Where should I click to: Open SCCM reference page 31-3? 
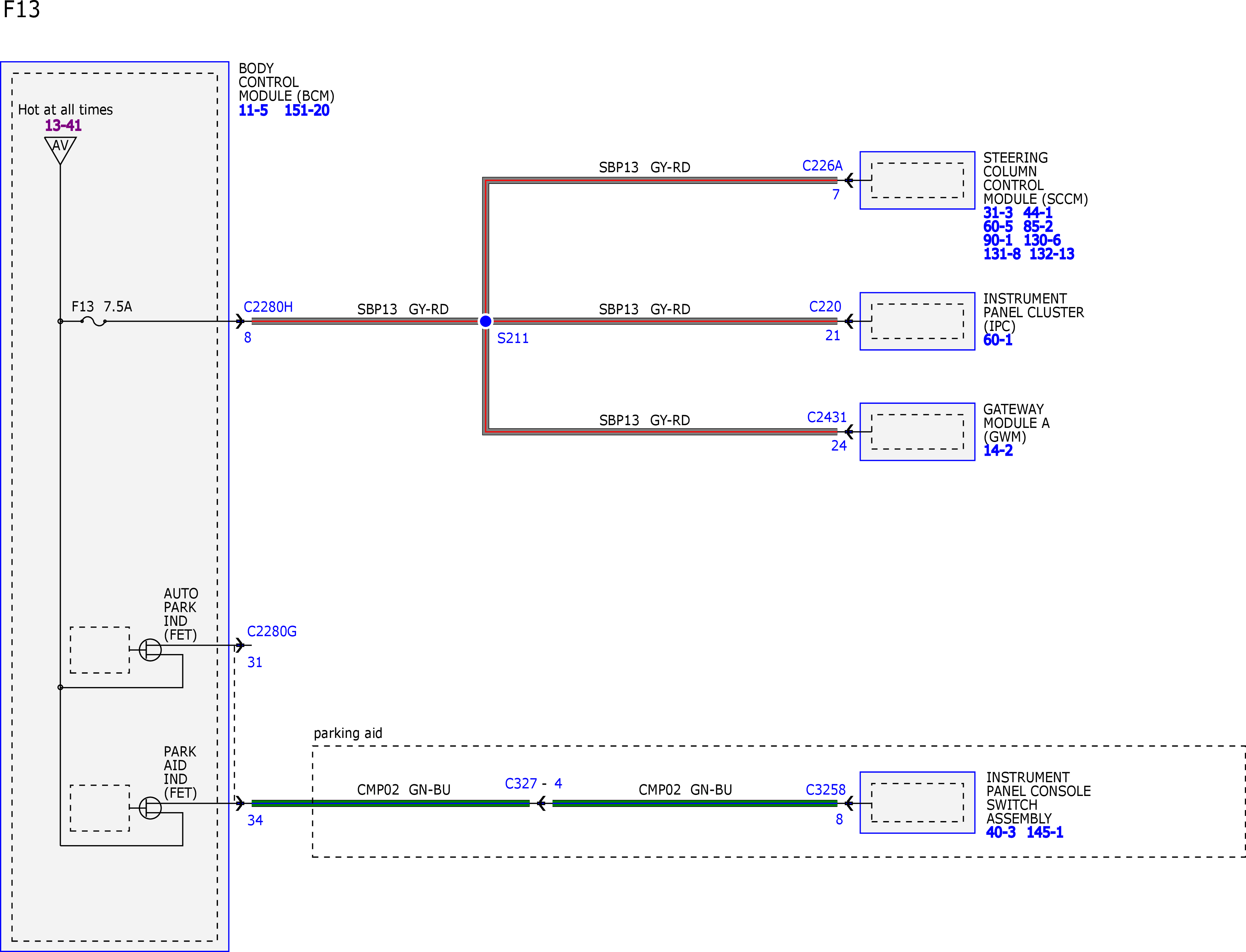pos(998,213)
